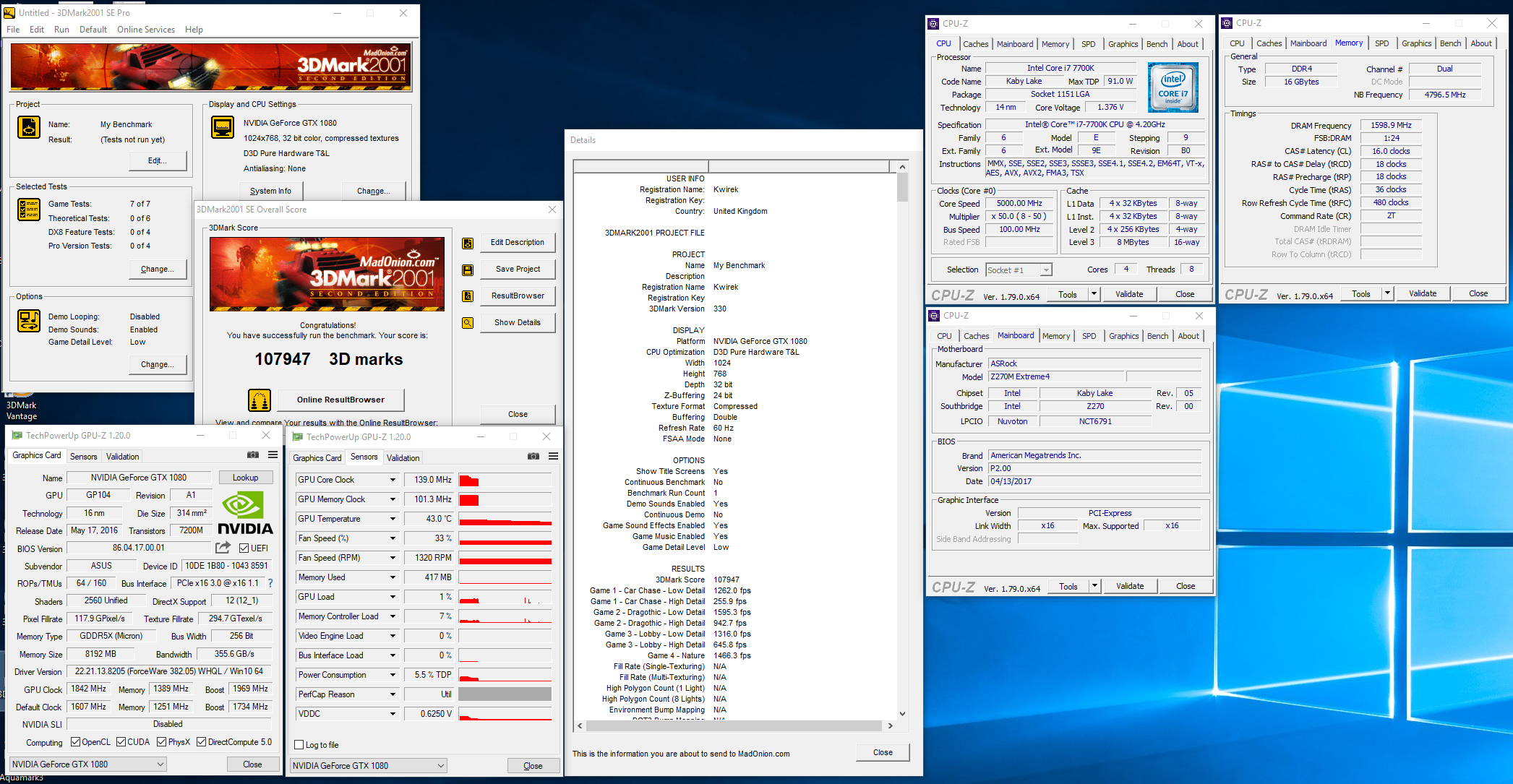
Task: Click Change button in Selected Tests section
Action: [158, 269]
